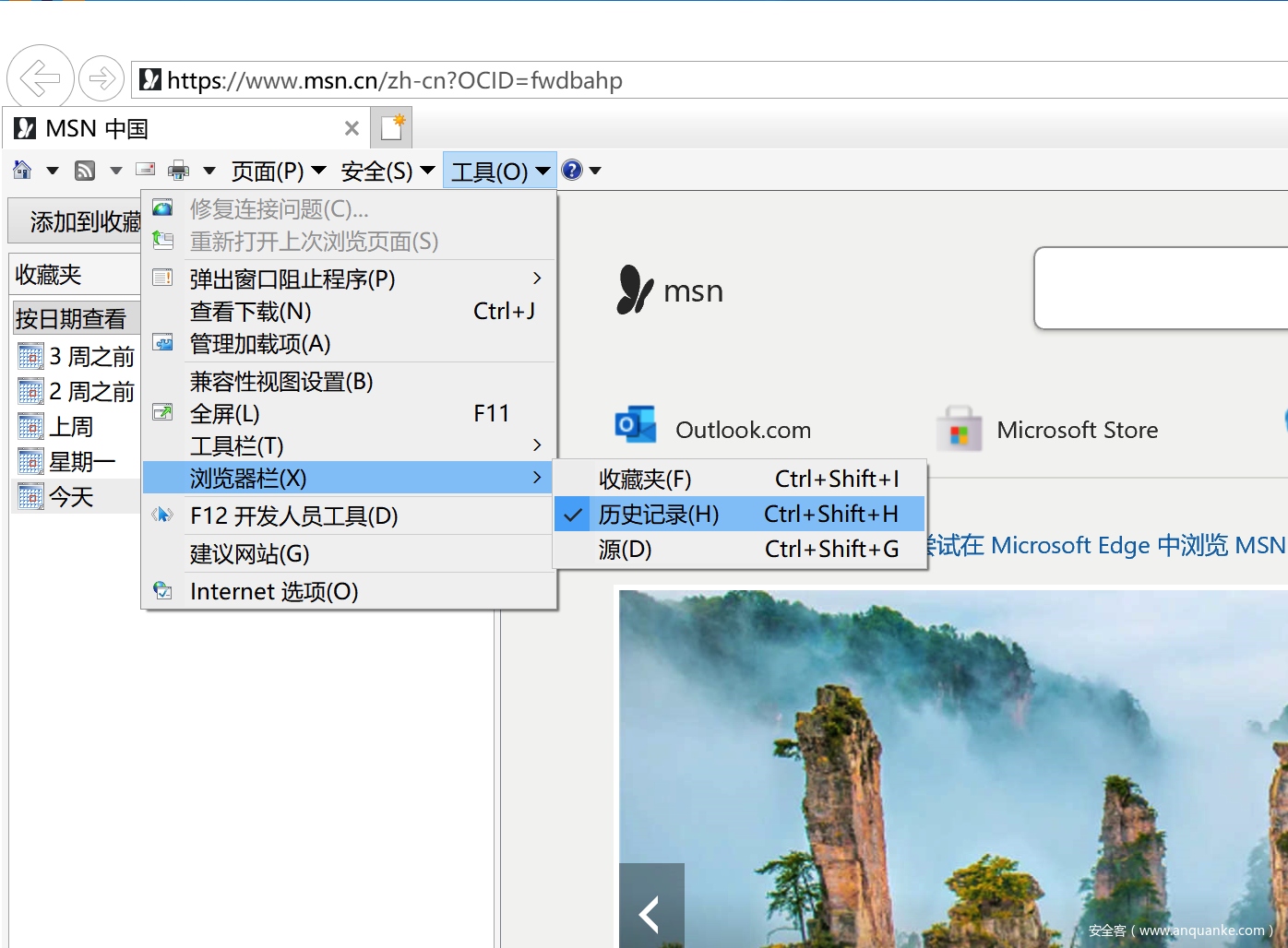Click the browser Back arrow button
1288x948 pixels.
click(x=40, y=78)
